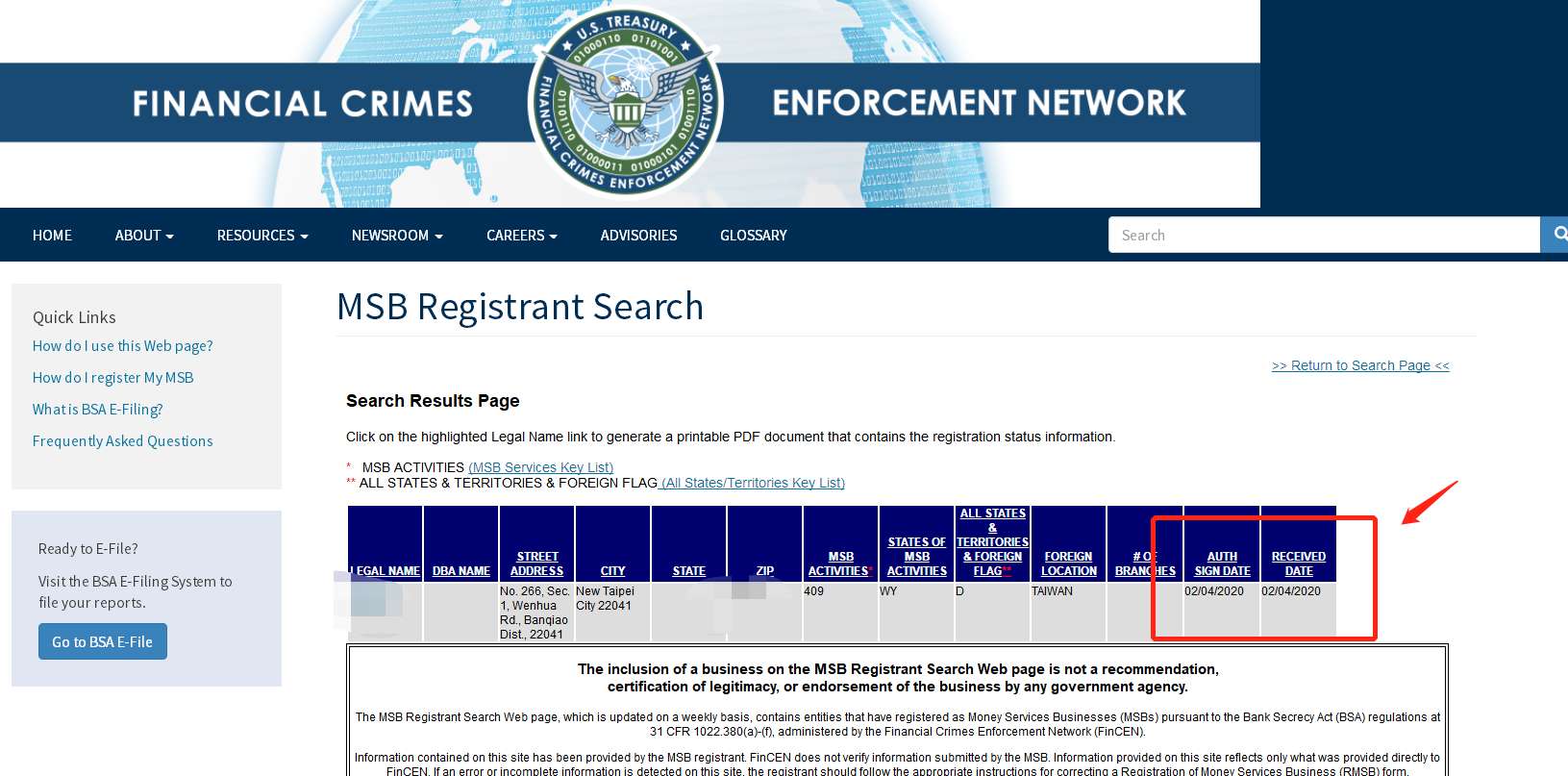Viewport: 1568px width, 776px height.
Task: Go to the ADVISORIES page
Action: [x=638, y=236]
